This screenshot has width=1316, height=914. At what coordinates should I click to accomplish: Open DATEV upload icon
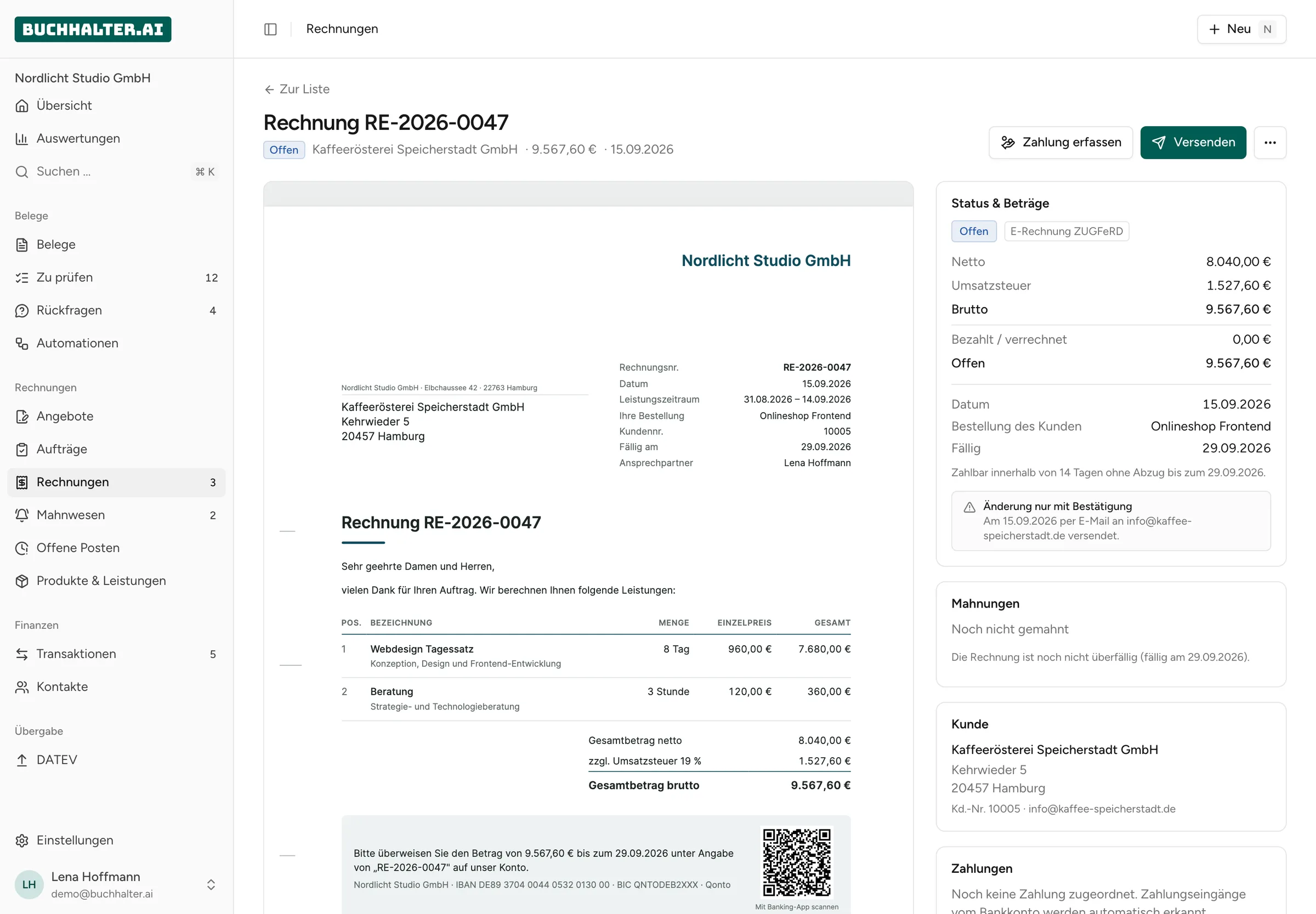(x=22, y=760)
